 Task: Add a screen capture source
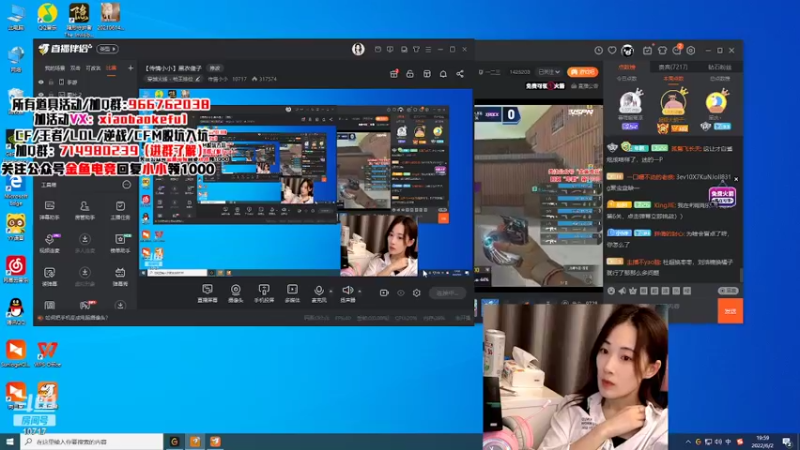pyautogui.click(x=207, y=293)
